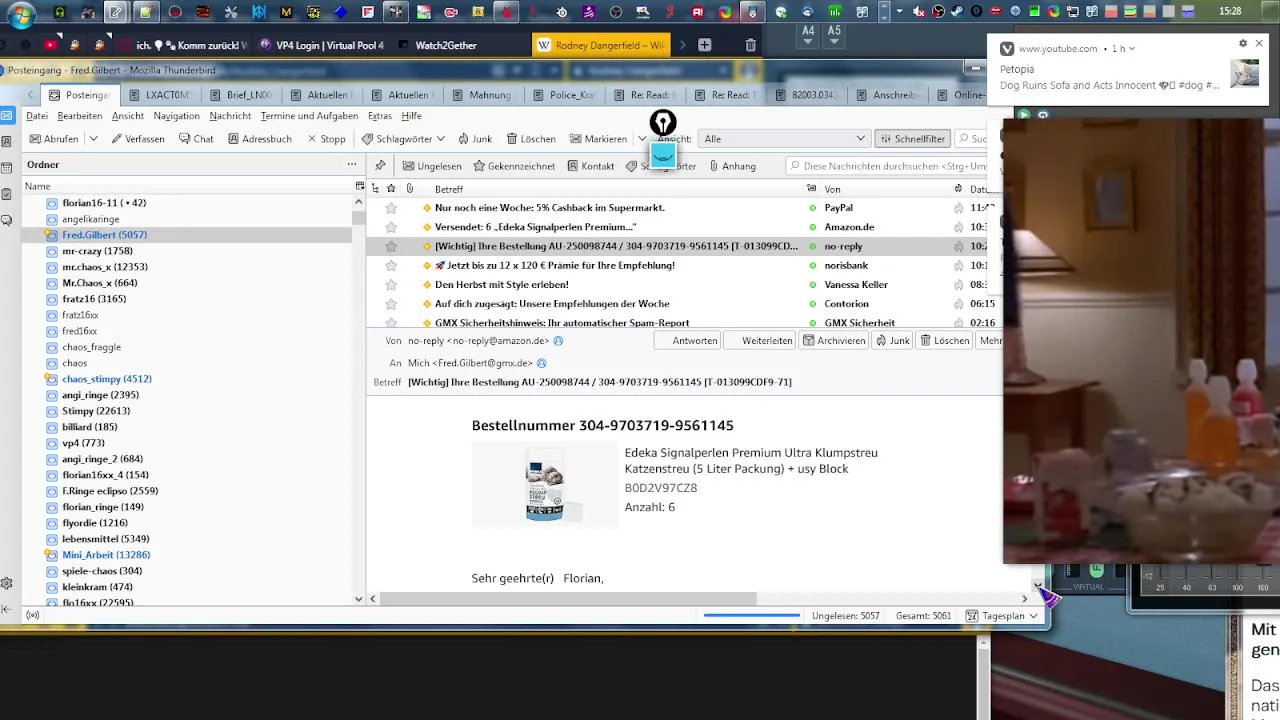Open notification settings gear for YouTube popup
The width and height of the screenshot is (1280, 720).
pyautogui.click(x=1243, y=44)
